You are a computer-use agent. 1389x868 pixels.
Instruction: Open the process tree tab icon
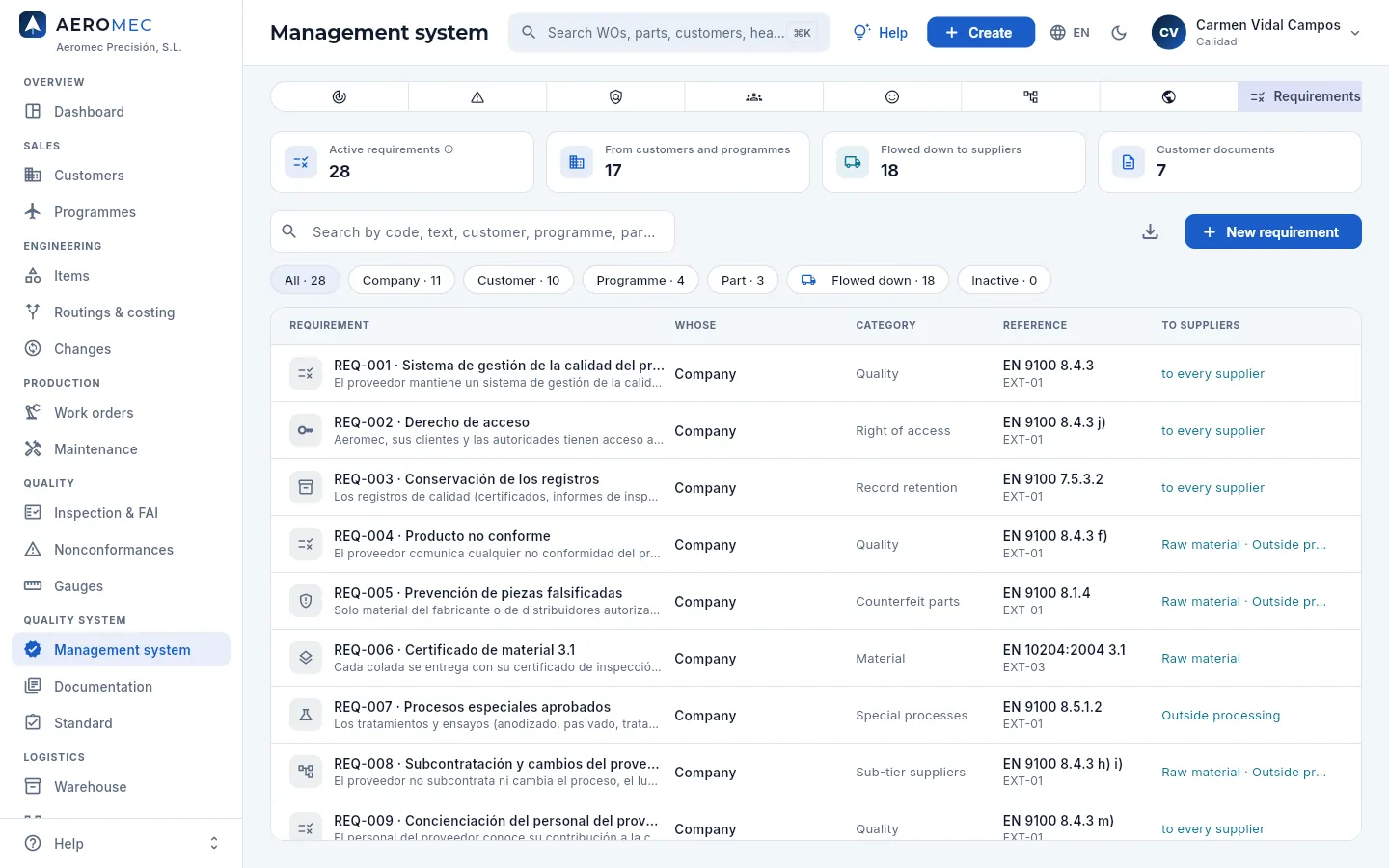(1030, 96)
